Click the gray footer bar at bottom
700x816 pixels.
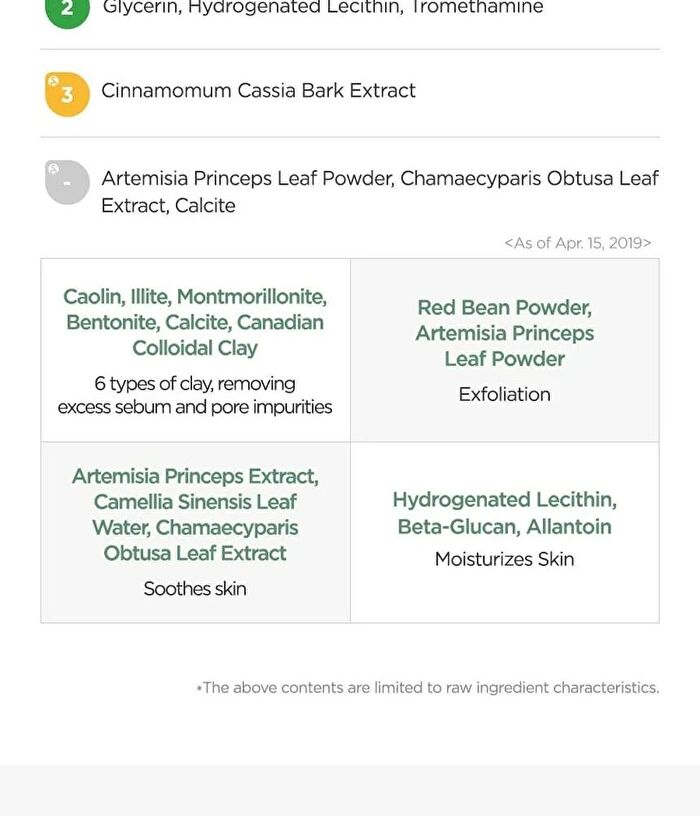click(350, 790)
